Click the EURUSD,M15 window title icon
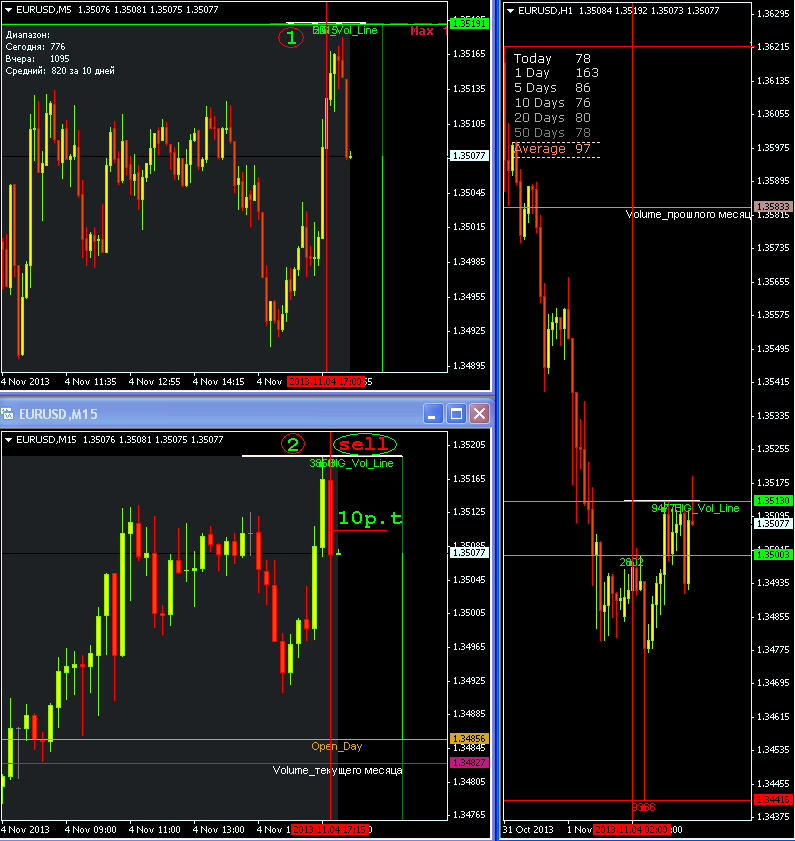 tap(7, 414)
